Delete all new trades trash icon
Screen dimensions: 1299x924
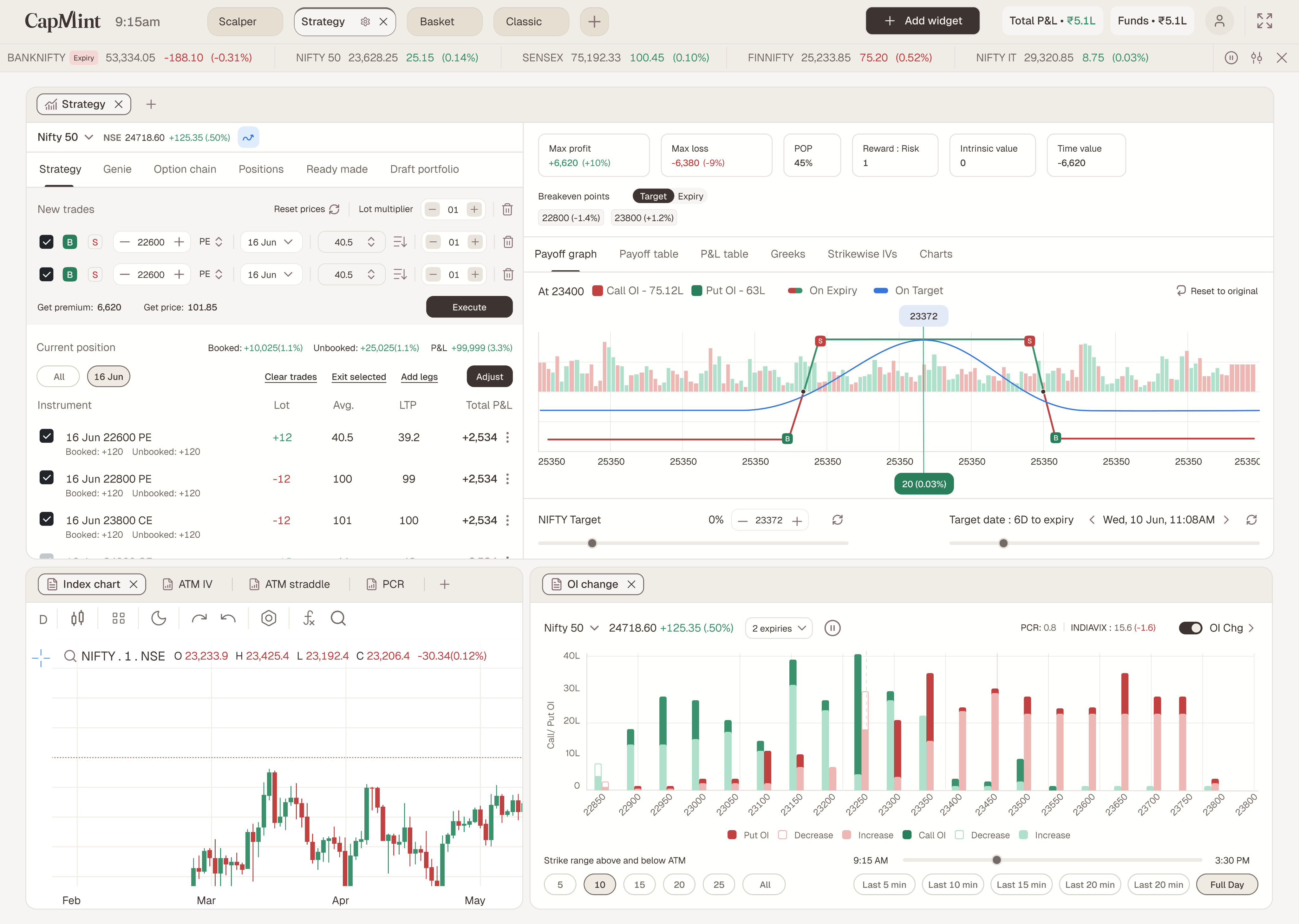coord(507,209)
